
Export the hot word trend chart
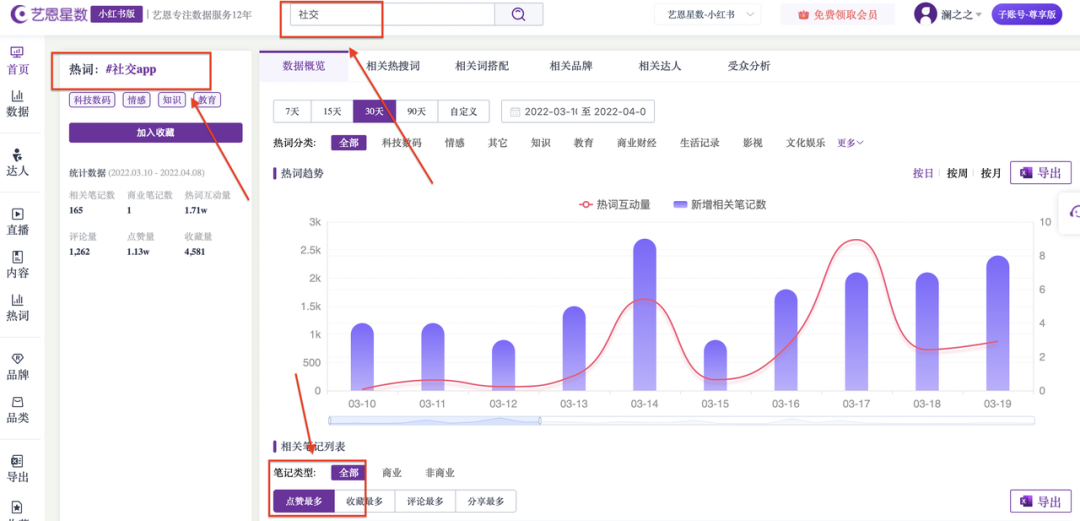pos(1041,173)
